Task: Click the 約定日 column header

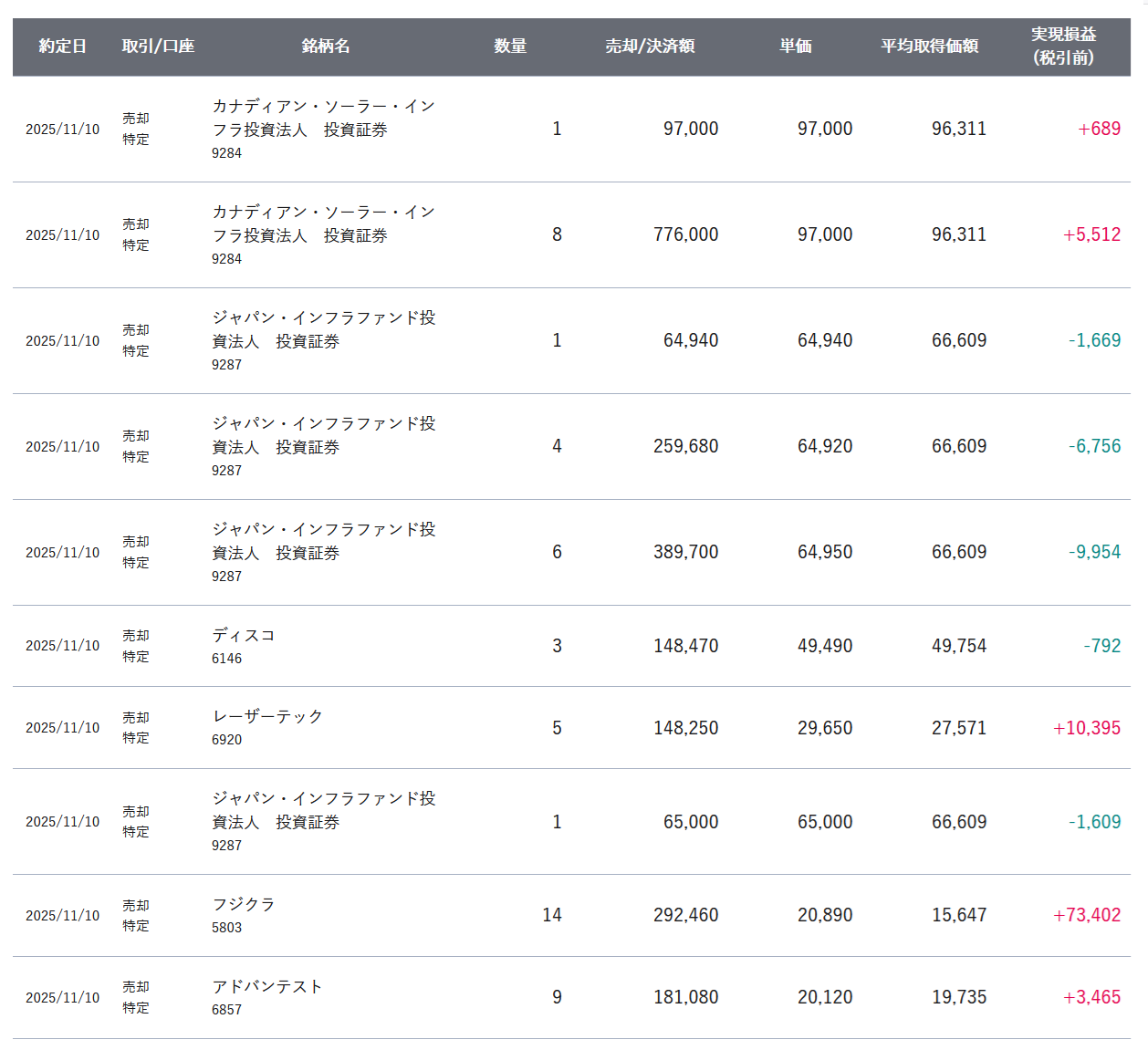Action: point(62,47)
